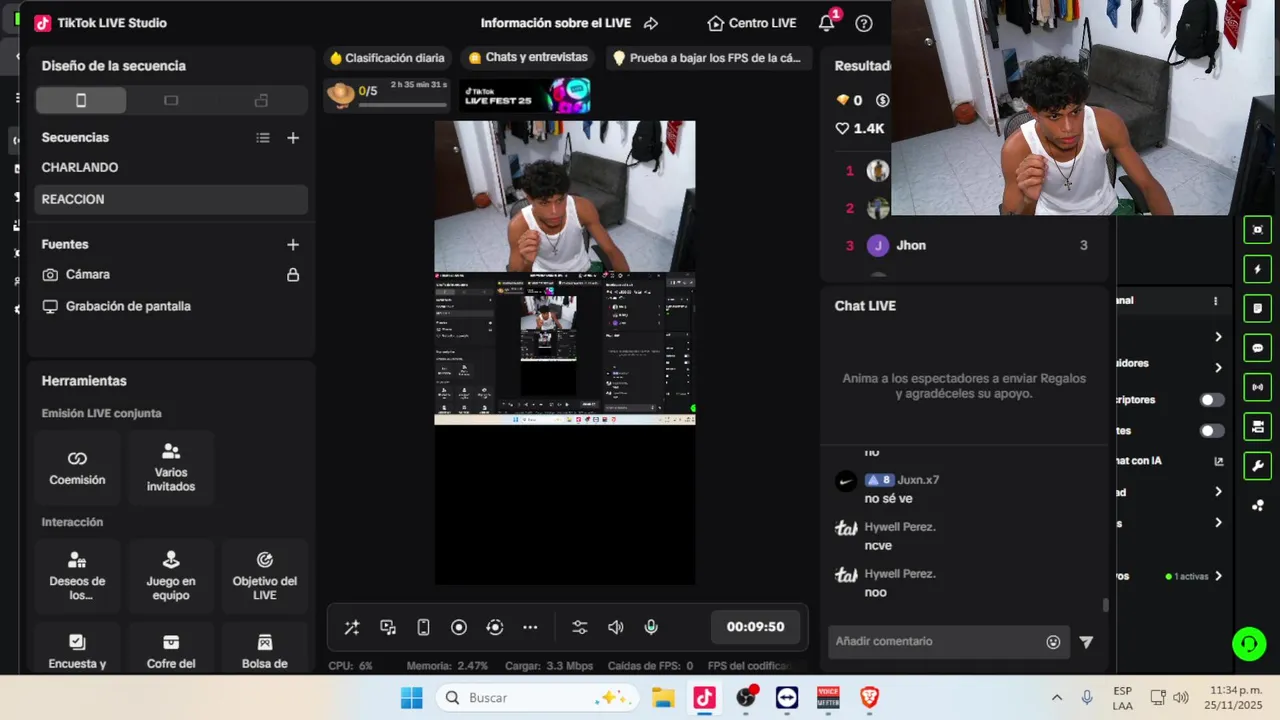Mute the speaker audio

pos(616,627)
